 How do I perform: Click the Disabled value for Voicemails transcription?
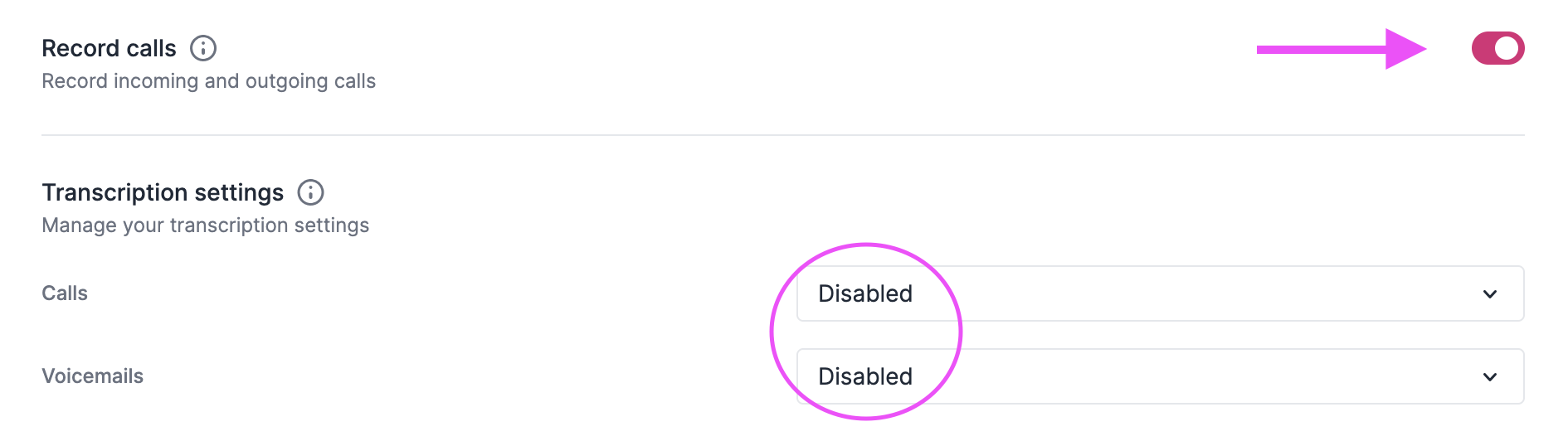coord(865,376)
